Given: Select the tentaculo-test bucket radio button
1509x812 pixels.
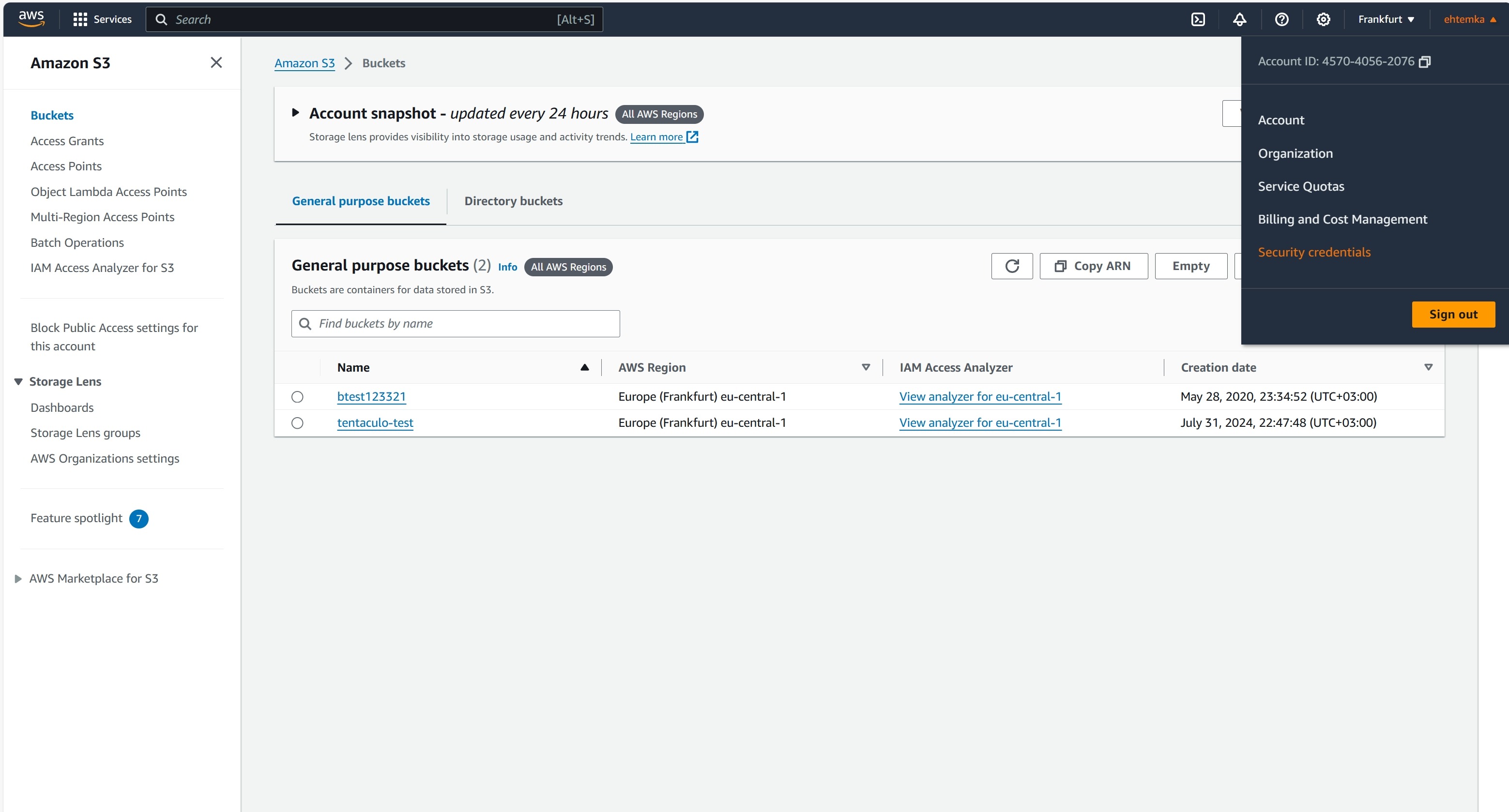Looking at the screenshot, I should [298, 422].
